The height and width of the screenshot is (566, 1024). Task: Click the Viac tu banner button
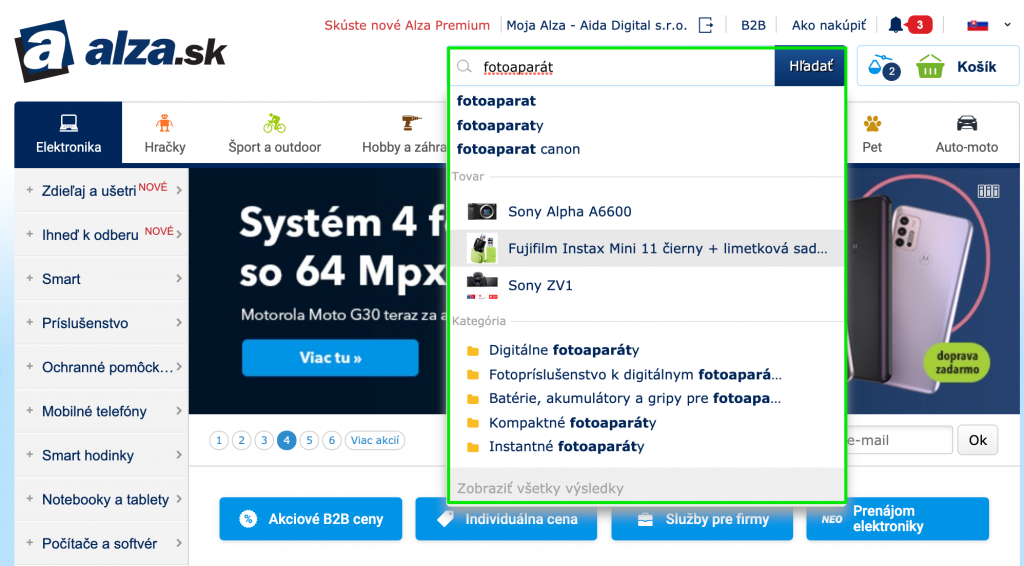click(330, 358)
